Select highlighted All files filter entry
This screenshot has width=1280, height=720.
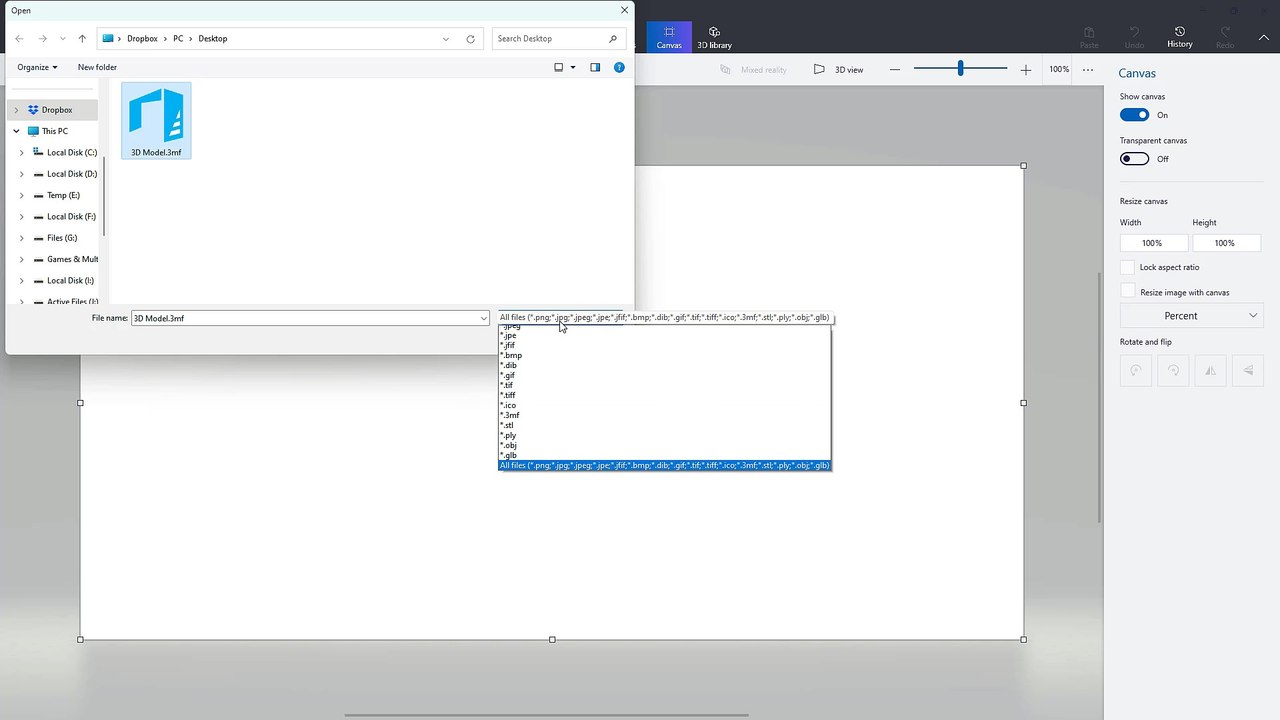(x=664, y=465)
